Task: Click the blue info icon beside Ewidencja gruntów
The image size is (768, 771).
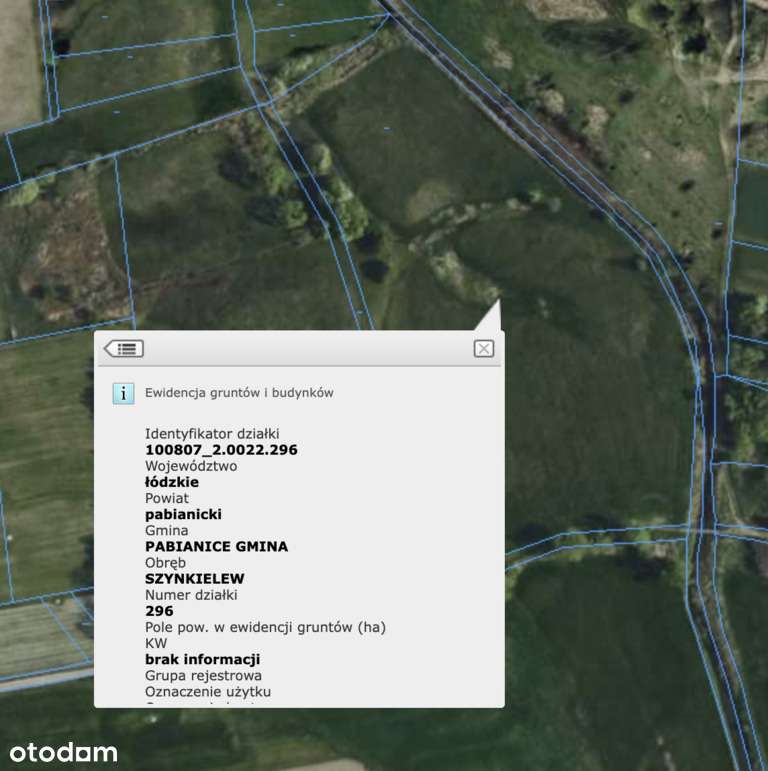Action: point(123,393)
